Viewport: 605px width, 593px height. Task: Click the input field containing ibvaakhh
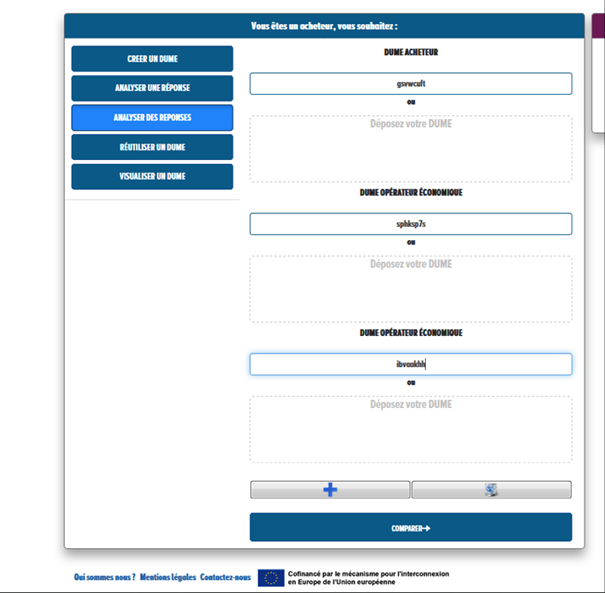click(411, 364)
